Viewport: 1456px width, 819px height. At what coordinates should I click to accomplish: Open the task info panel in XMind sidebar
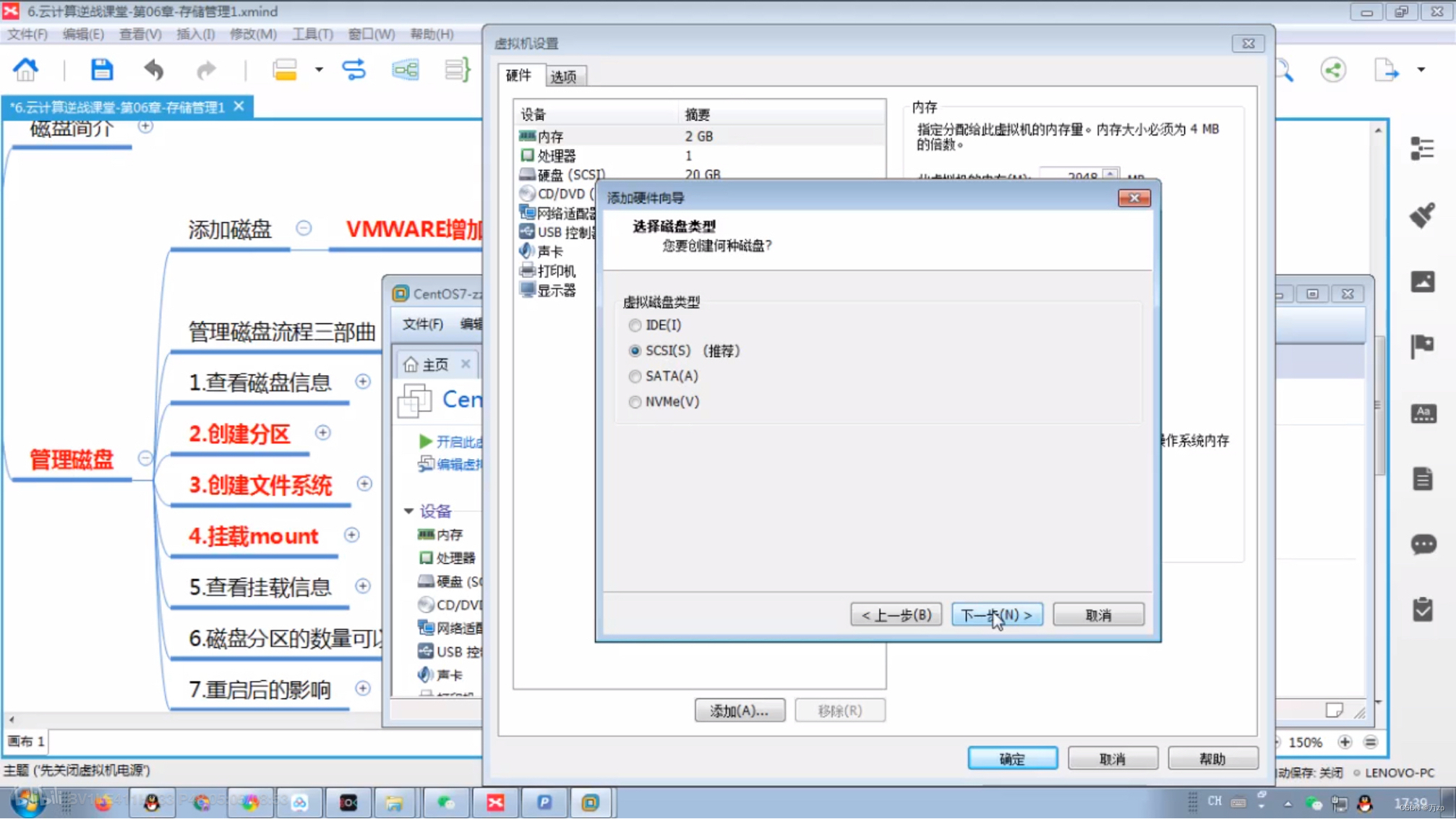(1423, 609)
